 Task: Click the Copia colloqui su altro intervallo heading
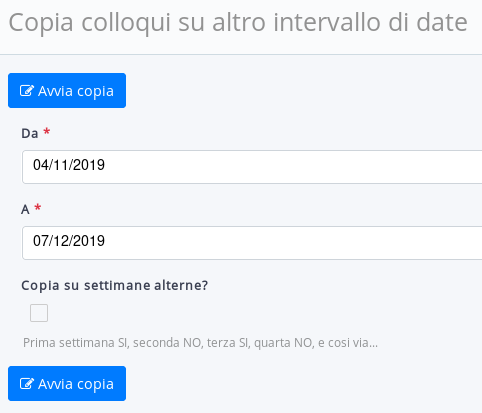tap(238, 23)
